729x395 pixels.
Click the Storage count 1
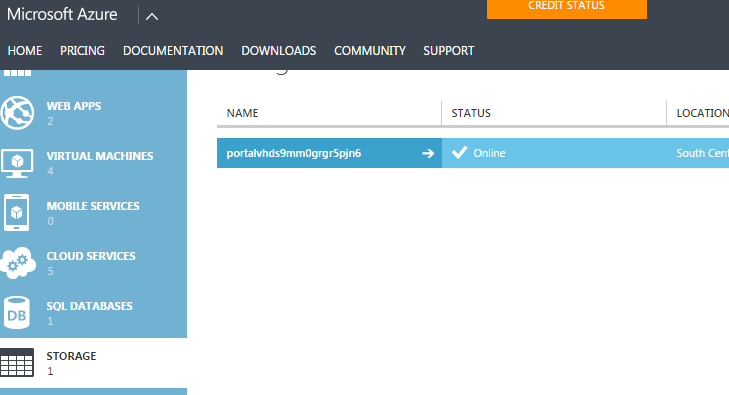[x=50, y=371]
